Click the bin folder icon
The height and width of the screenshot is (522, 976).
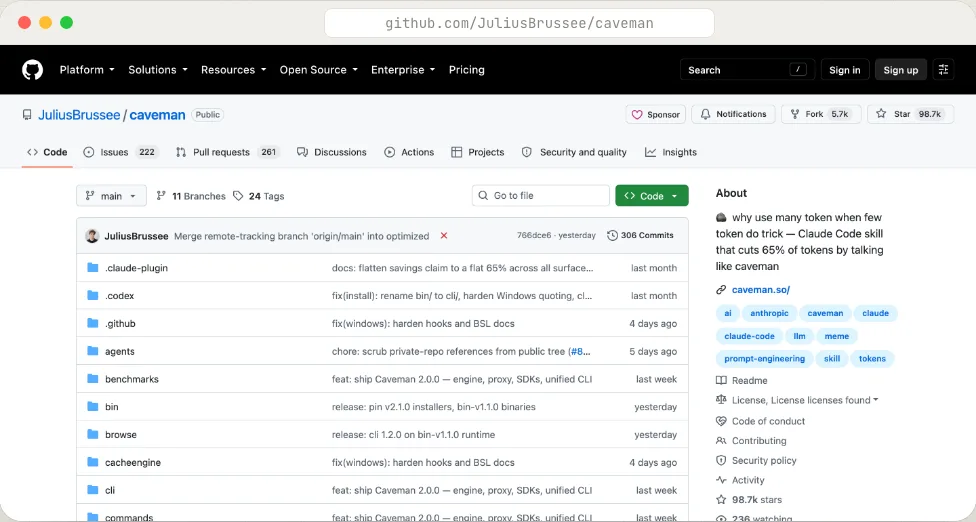pos(93,406)
